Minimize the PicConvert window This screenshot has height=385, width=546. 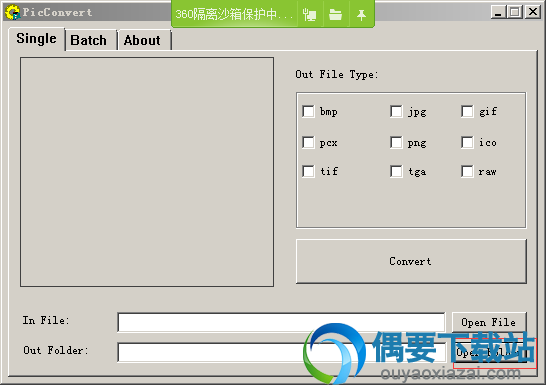pyautogui.click(x=498, y=12)
